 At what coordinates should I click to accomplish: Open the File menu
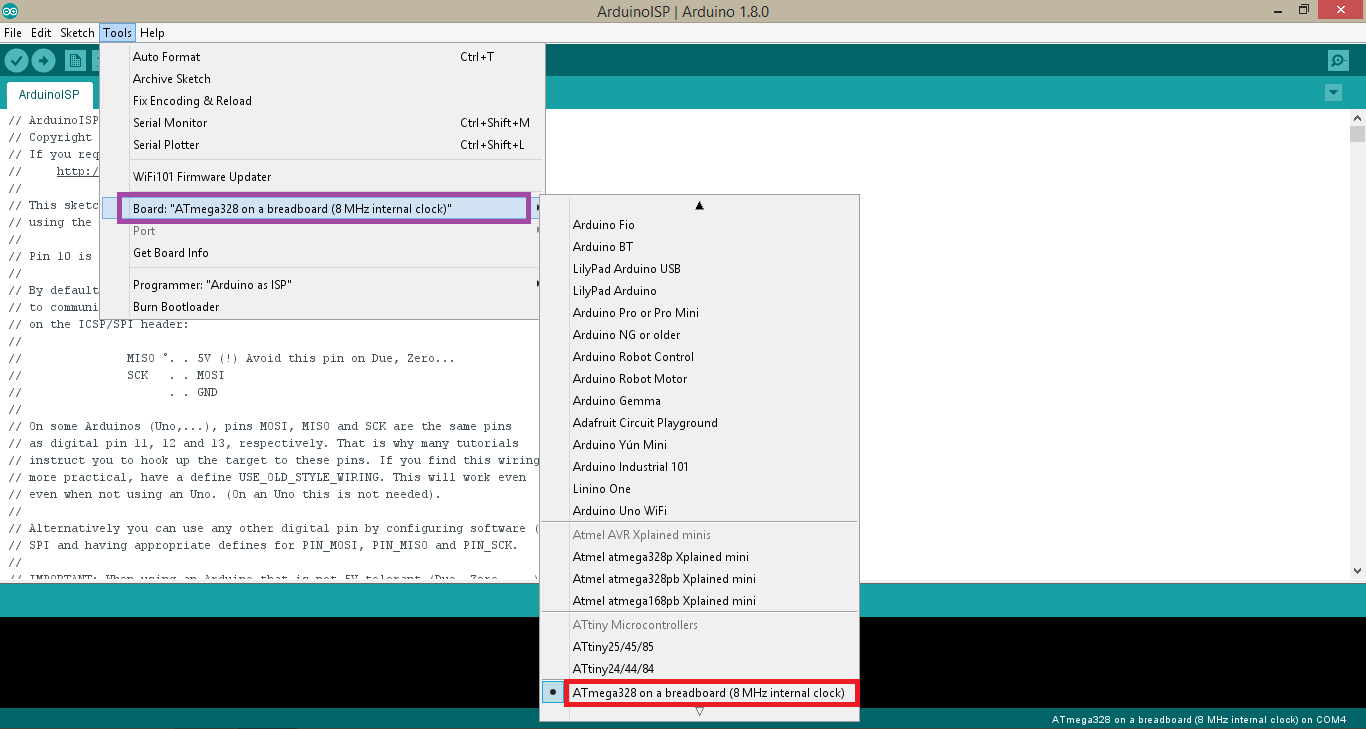pyautogui.click(x=13, y=33)
